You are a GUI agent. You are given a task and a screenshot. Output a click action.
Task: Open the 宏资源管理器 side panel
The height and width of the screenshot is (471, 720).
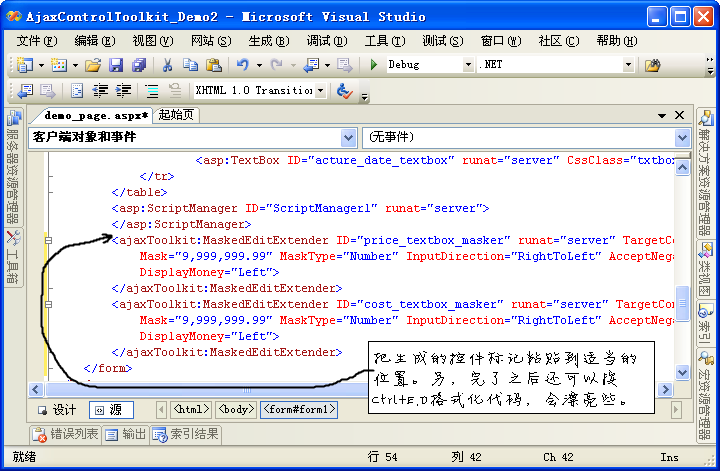coord(705,396)
